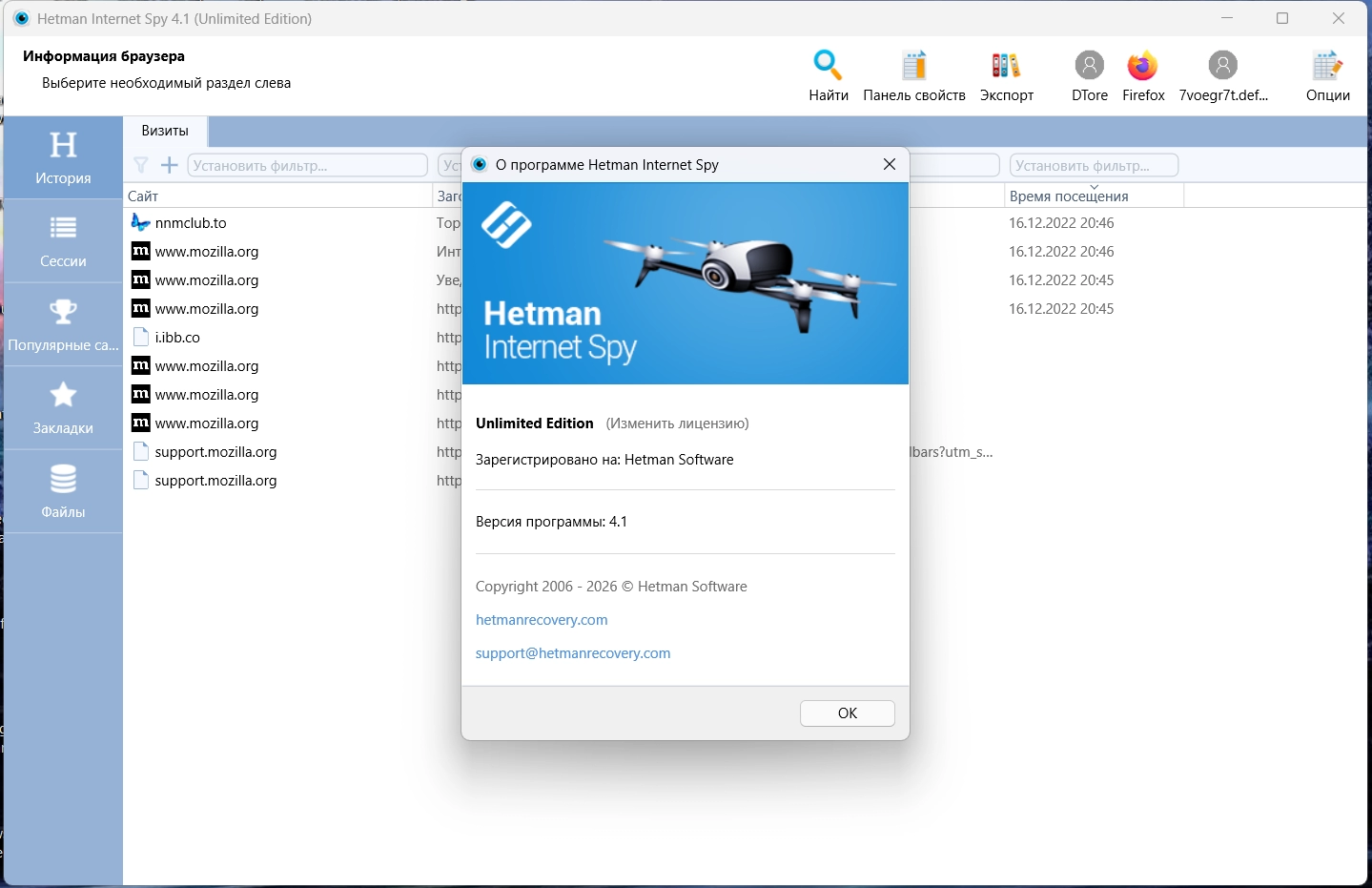The width and height of the screenshot is (1372, 888).
Task: Open the Популярные сайты sidebar section
Action: [x=63, y=325]
